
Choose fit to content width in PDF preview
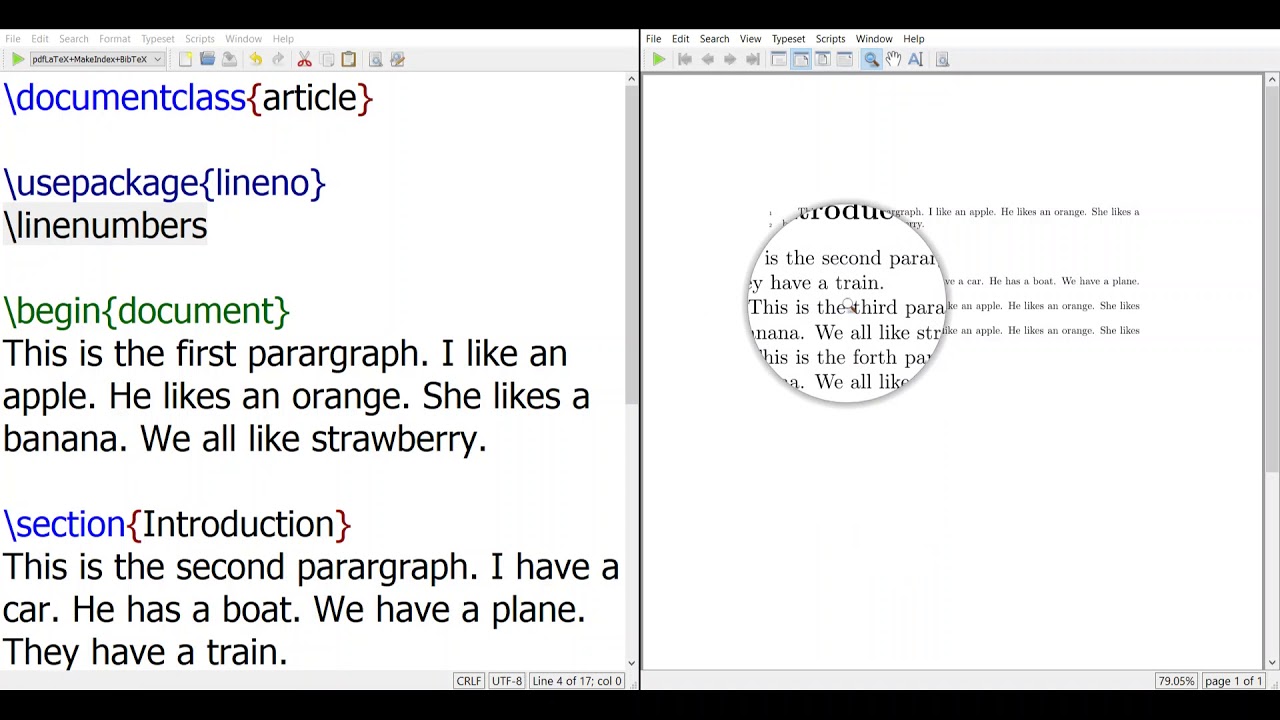(x=845, y=60)
